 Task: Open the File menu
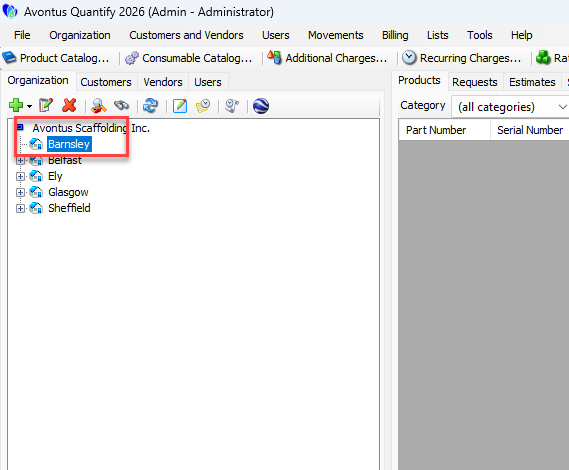coord(22,35)
